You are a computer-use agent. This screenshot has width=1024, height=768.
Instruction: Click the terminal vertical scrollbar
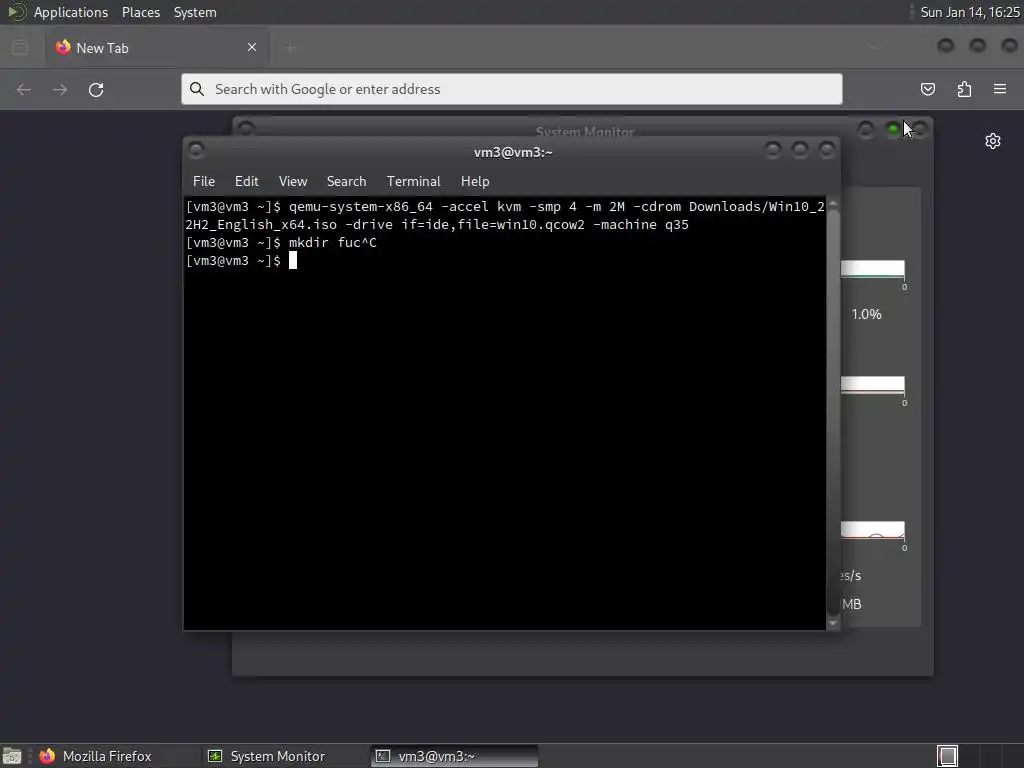pyautogui.click(x=833, y=413)
